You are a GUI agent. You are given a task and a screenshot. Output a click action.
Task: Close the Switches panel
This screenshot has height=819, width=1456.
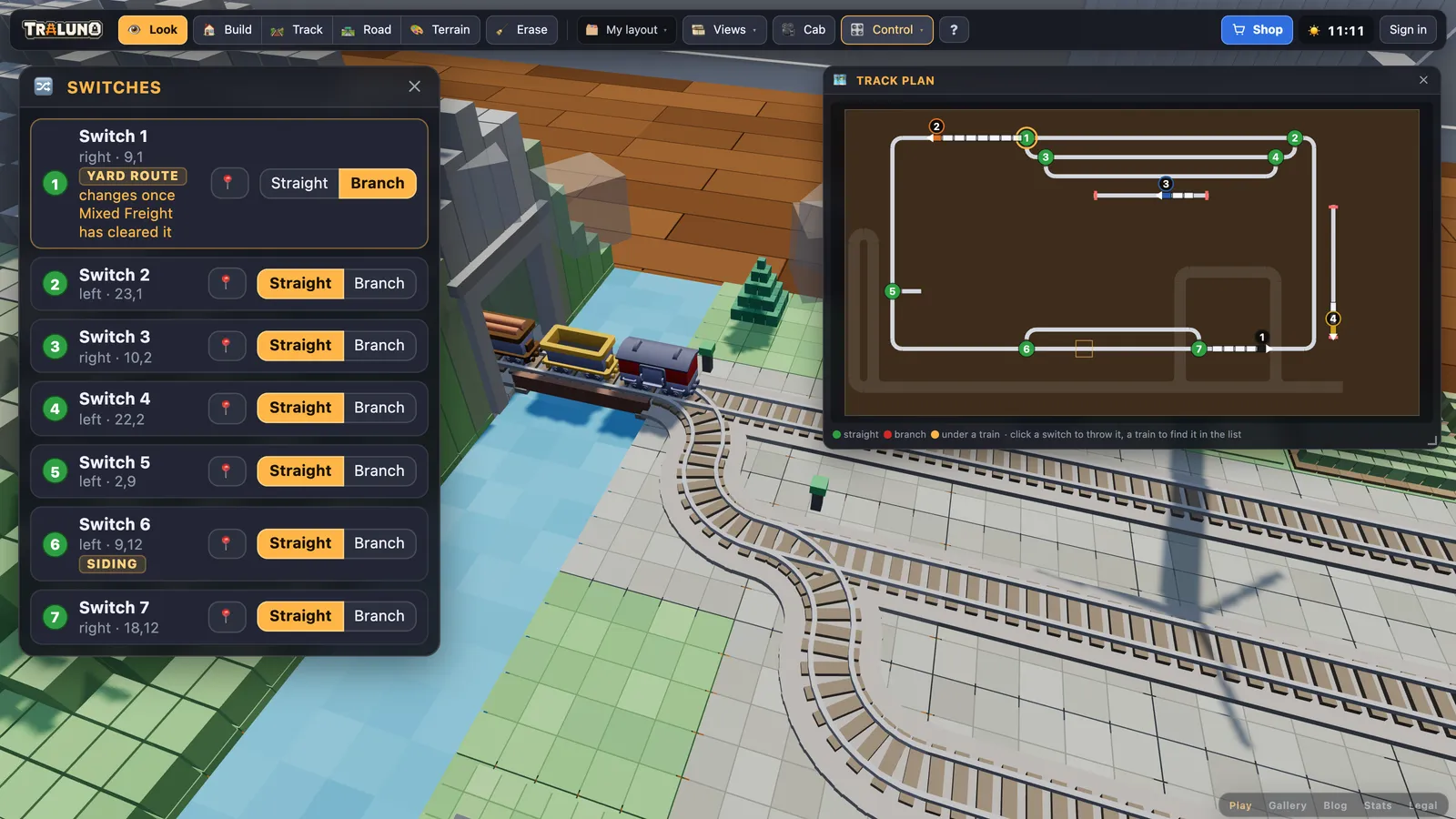tap(415, 86)
